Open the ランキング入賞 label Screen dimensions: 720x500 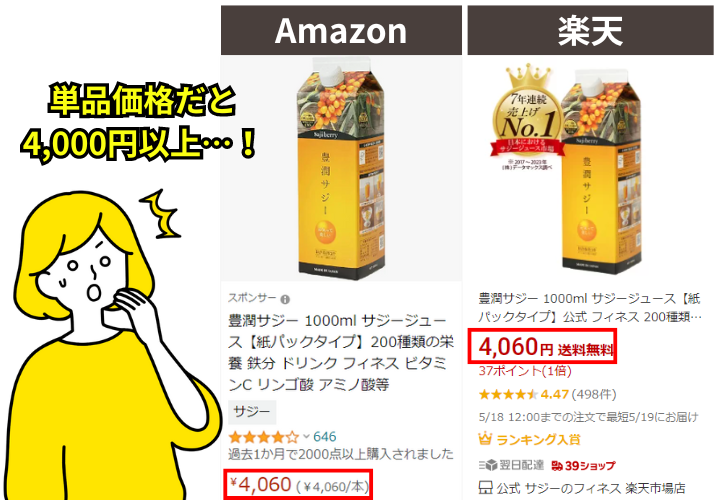tap(539, 440)
